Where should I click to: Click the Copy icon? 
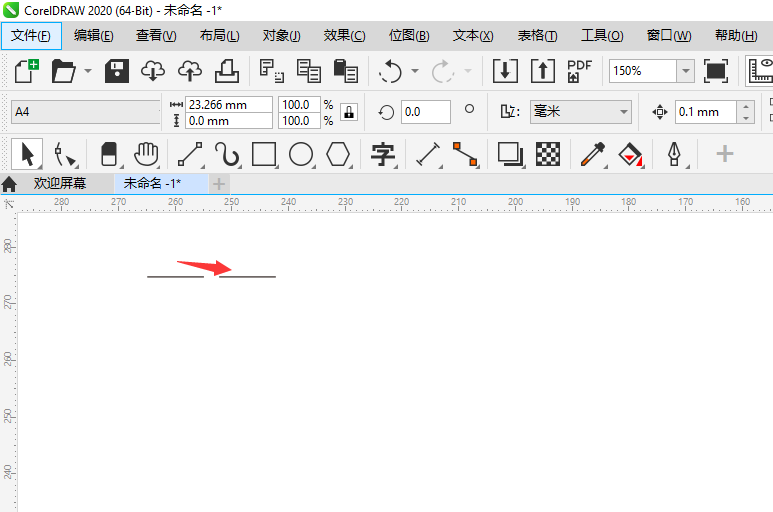[309, 70]
